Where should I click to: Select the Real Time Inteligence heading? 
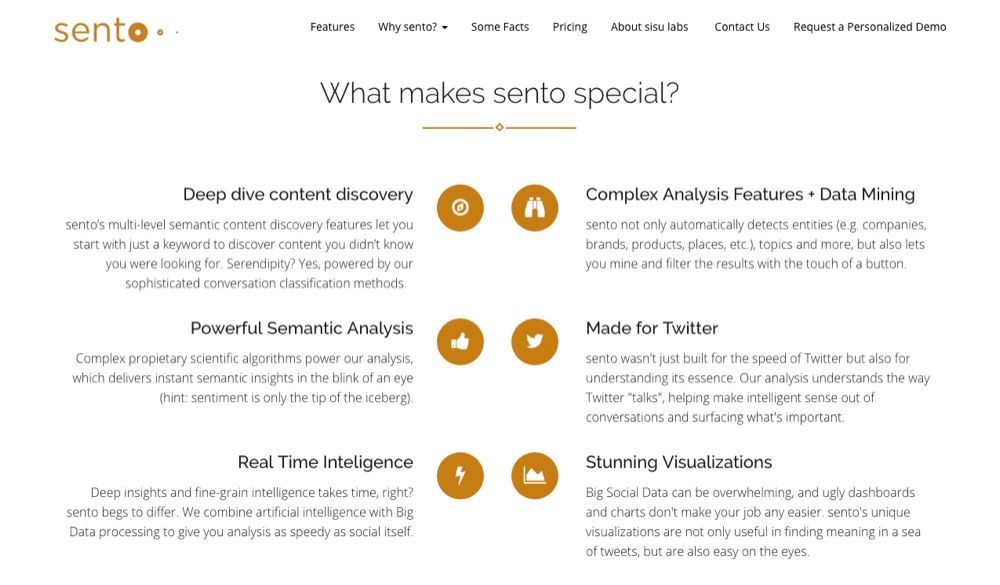tap(325, 462)
